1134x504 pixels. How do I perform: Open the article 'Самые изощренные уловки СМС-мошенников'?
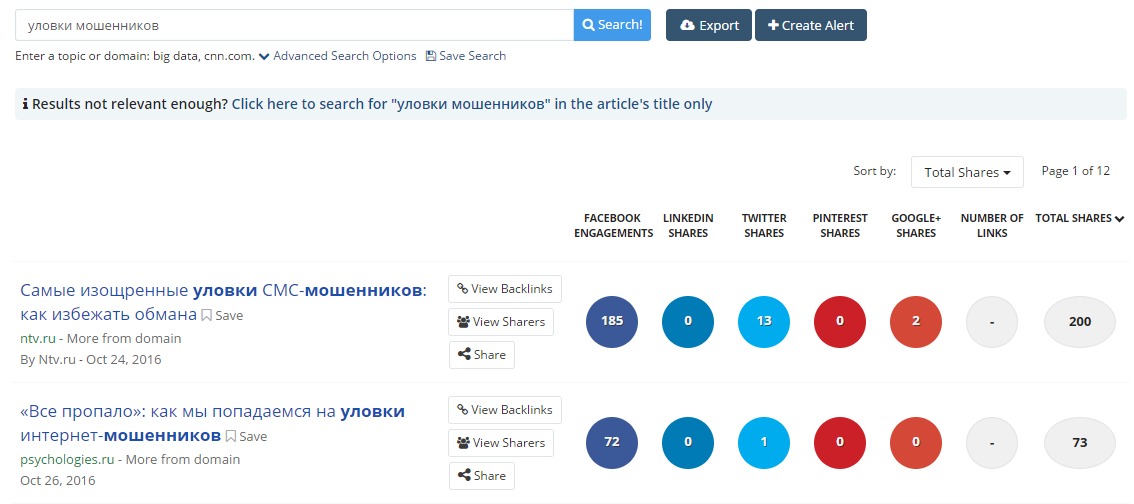pos(222,291)
